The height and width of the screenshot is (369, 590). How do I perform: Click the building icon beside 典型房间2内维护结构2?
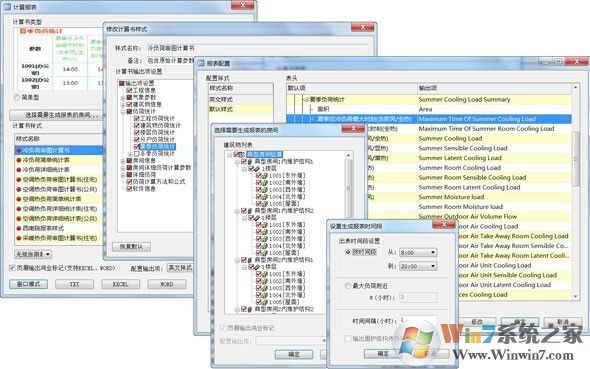pos(251,309)
